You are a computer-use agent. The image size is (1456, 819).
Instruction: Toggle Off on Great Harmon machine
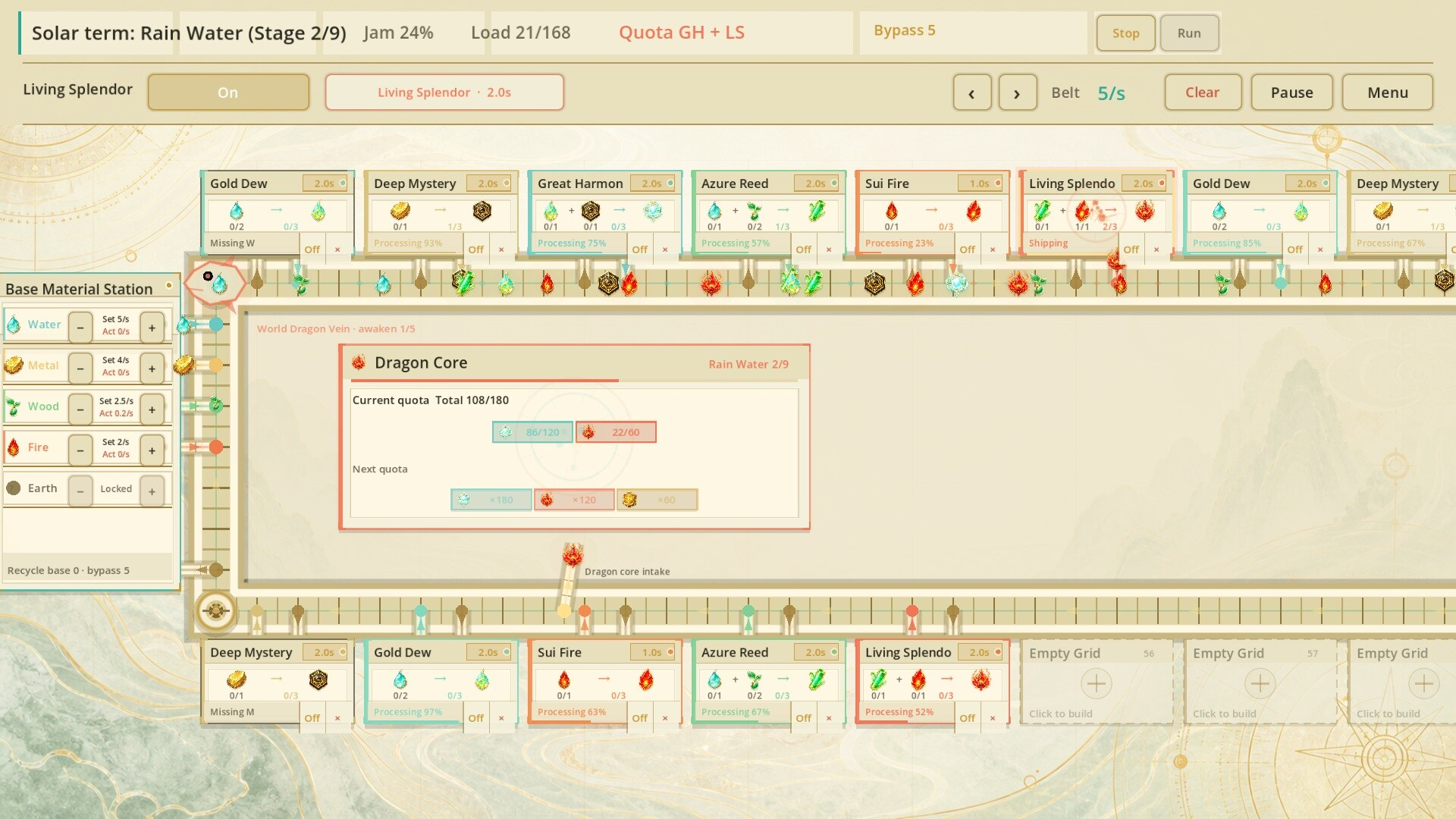[x=640, y=249]
